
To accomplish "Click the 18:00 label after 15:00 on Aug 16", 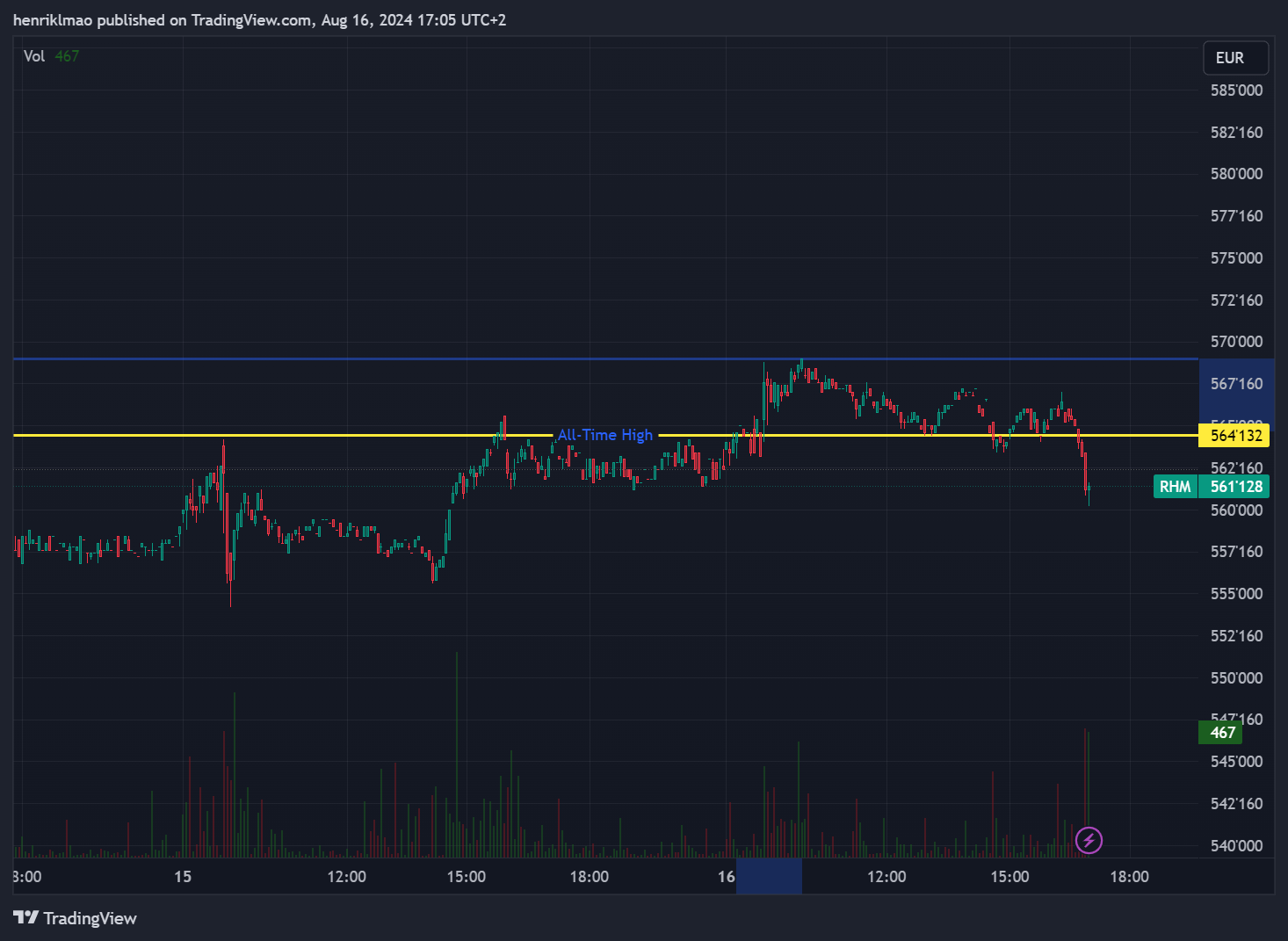I will click(1129, 877).
